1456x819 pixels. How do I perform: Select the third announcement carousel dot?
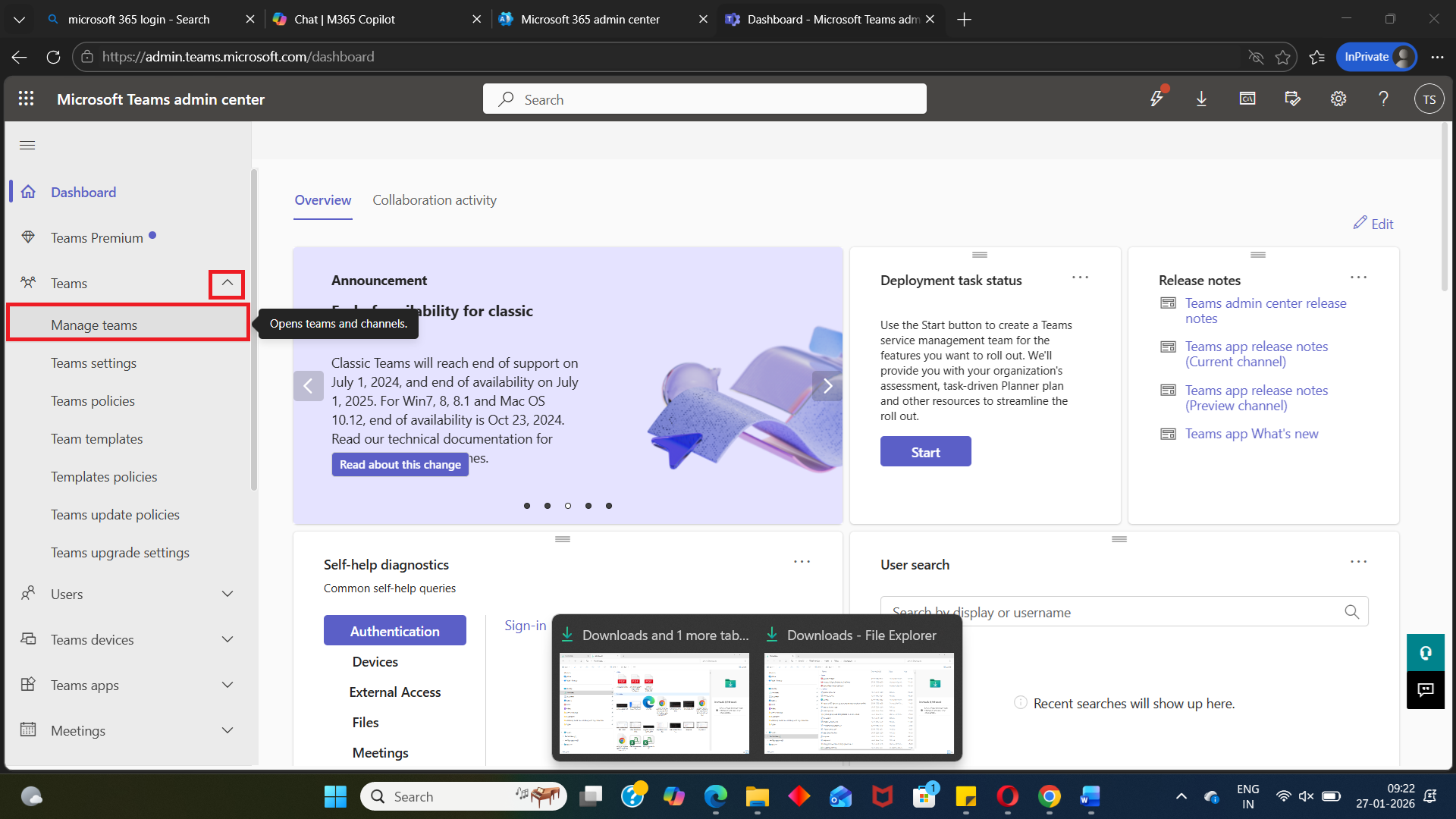[568, 505]
